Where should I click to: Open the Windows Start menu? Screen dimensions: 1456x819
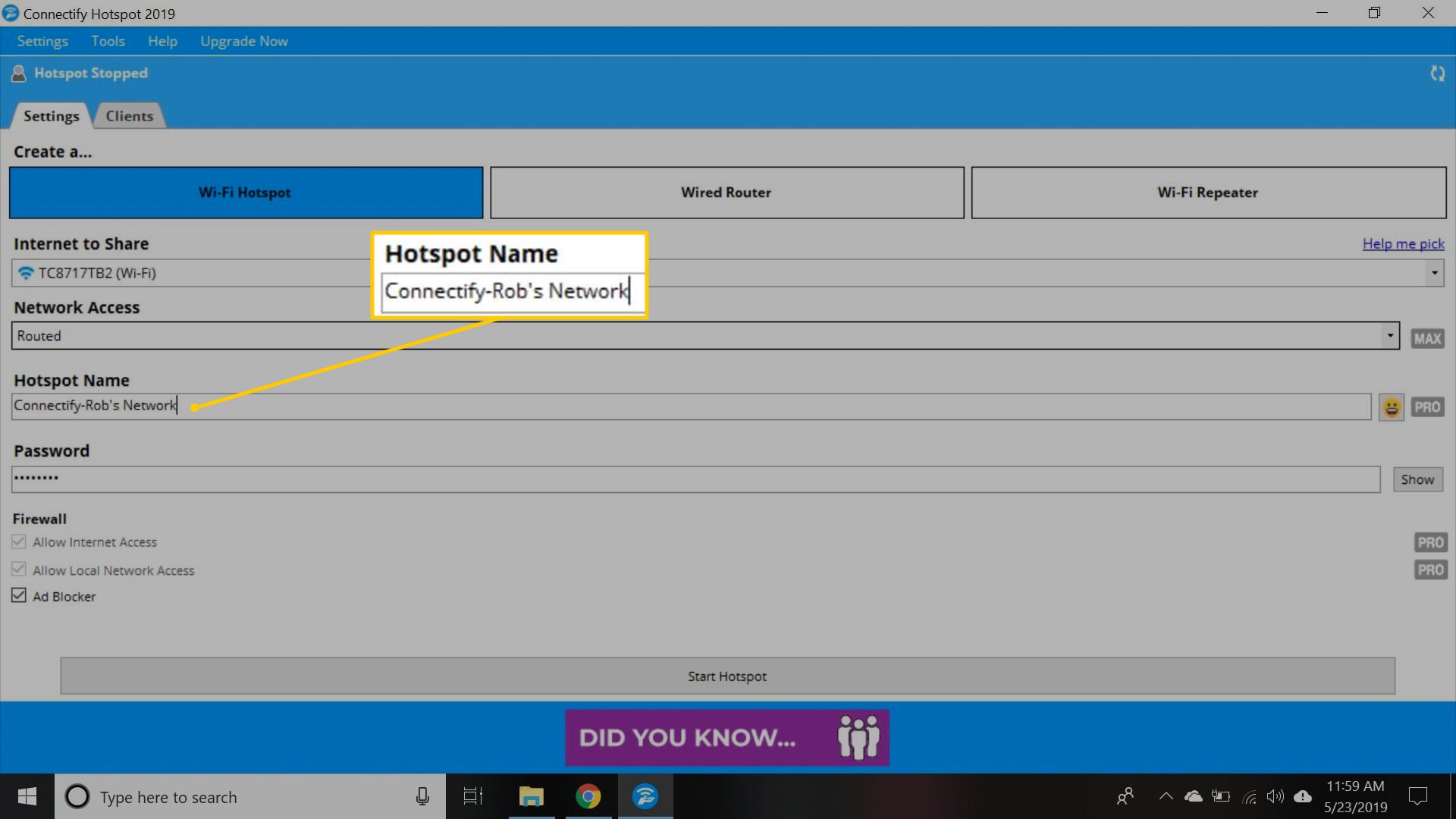click(27, 796)
